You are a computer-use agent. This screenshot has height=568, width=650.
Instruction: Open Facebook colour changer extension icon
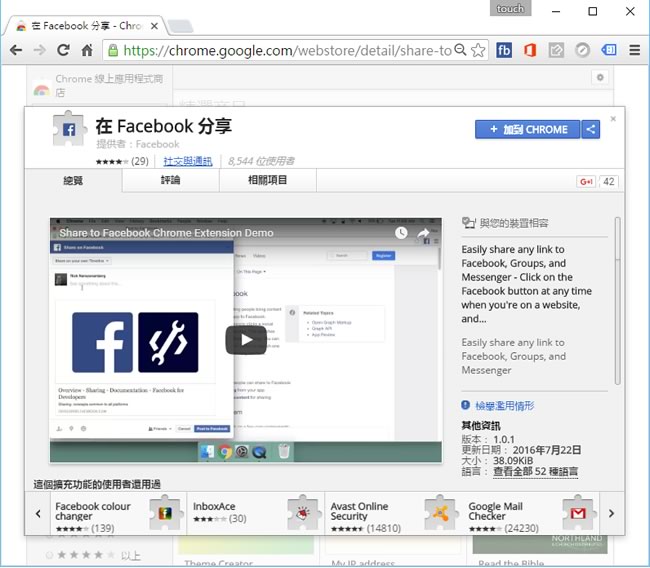click(165, 513)
